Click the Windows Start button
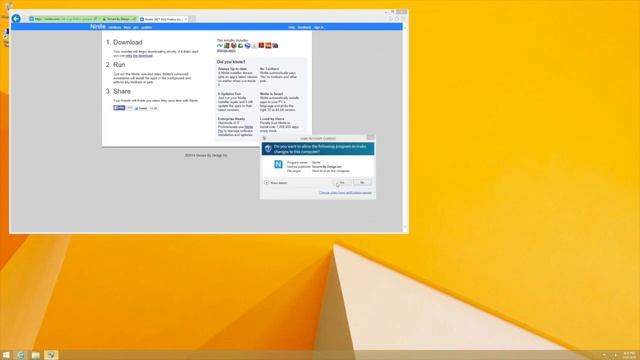640x360 pixels. [x=6, y=355]
